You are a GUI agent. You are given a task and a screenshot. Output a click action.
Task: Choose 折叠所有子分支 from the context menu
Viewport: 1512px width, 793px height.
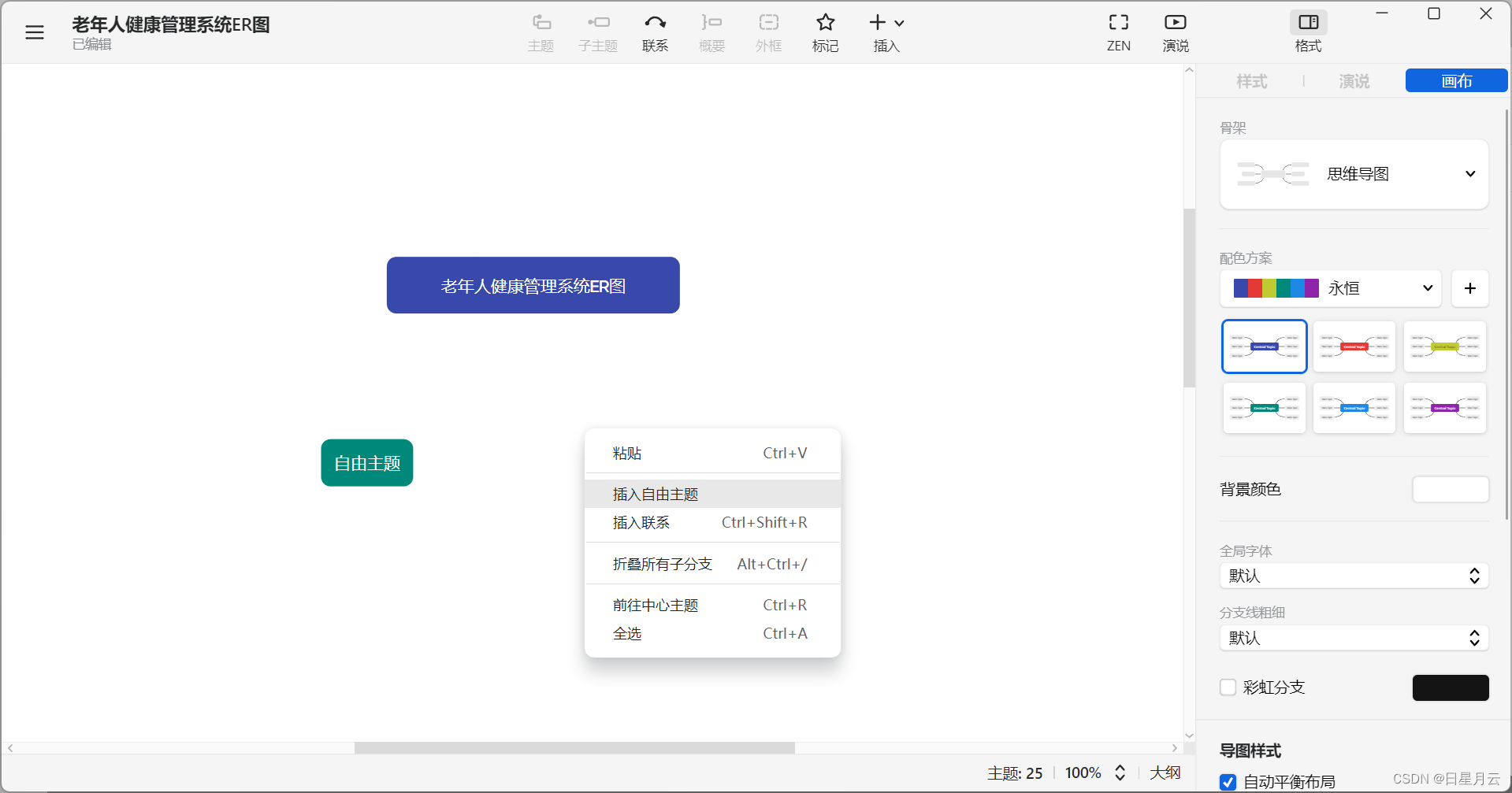coord(712,565)
